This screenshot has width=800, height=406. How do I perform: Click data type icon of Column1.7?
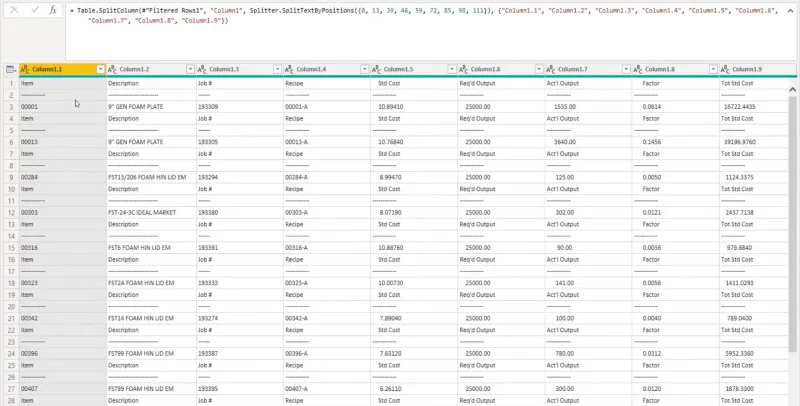[551, 69]
